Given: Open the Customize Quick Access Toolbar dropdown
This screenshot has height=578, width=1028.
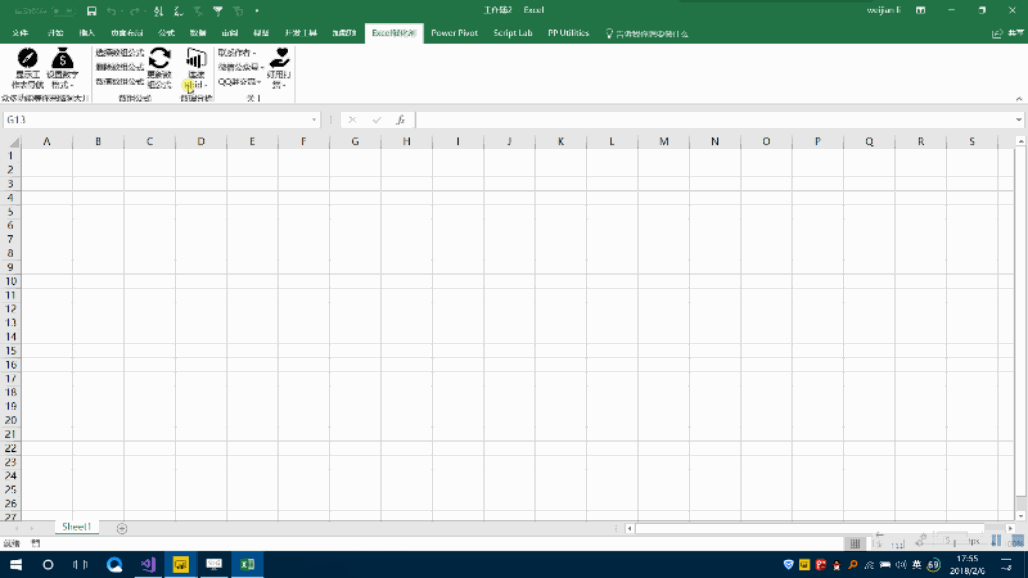Looking at the screenshot, I should 257,10.
